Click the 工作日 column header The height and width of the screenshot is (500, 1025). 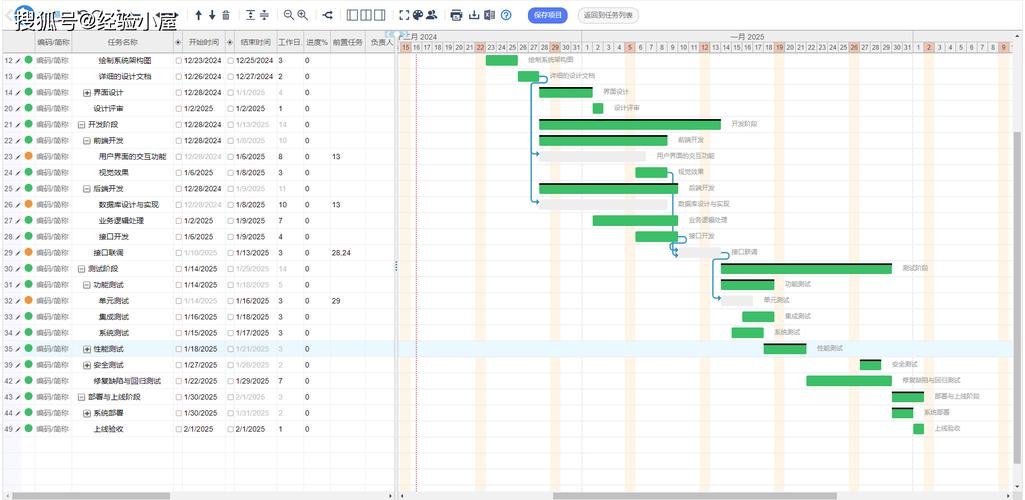290,42
